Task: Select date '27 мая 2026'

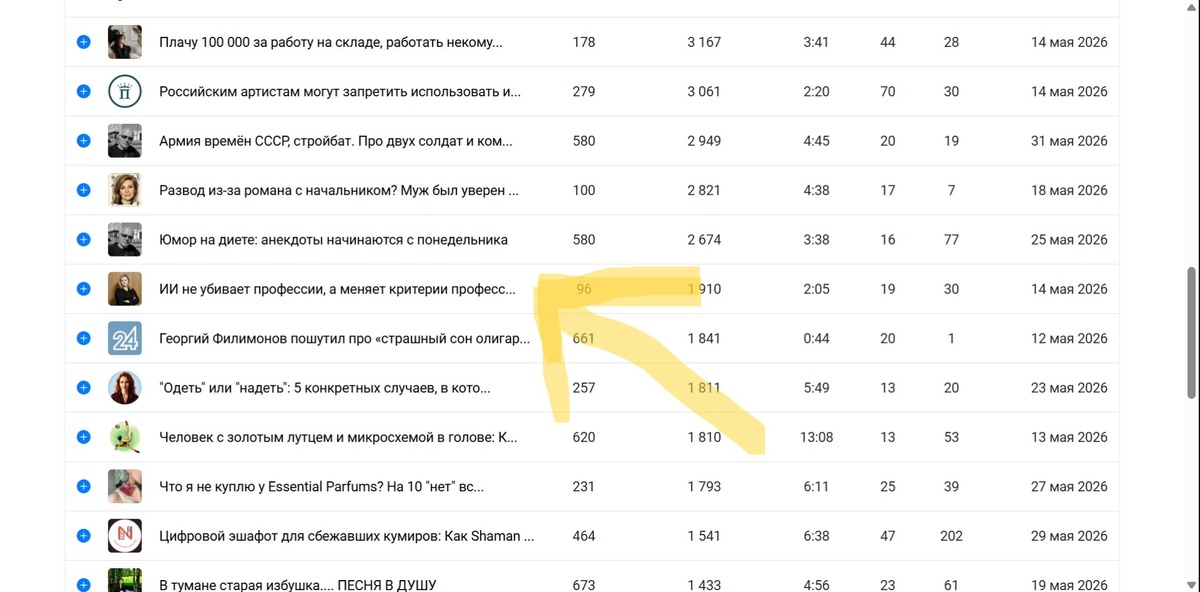Action: [x=1069, y=487]
